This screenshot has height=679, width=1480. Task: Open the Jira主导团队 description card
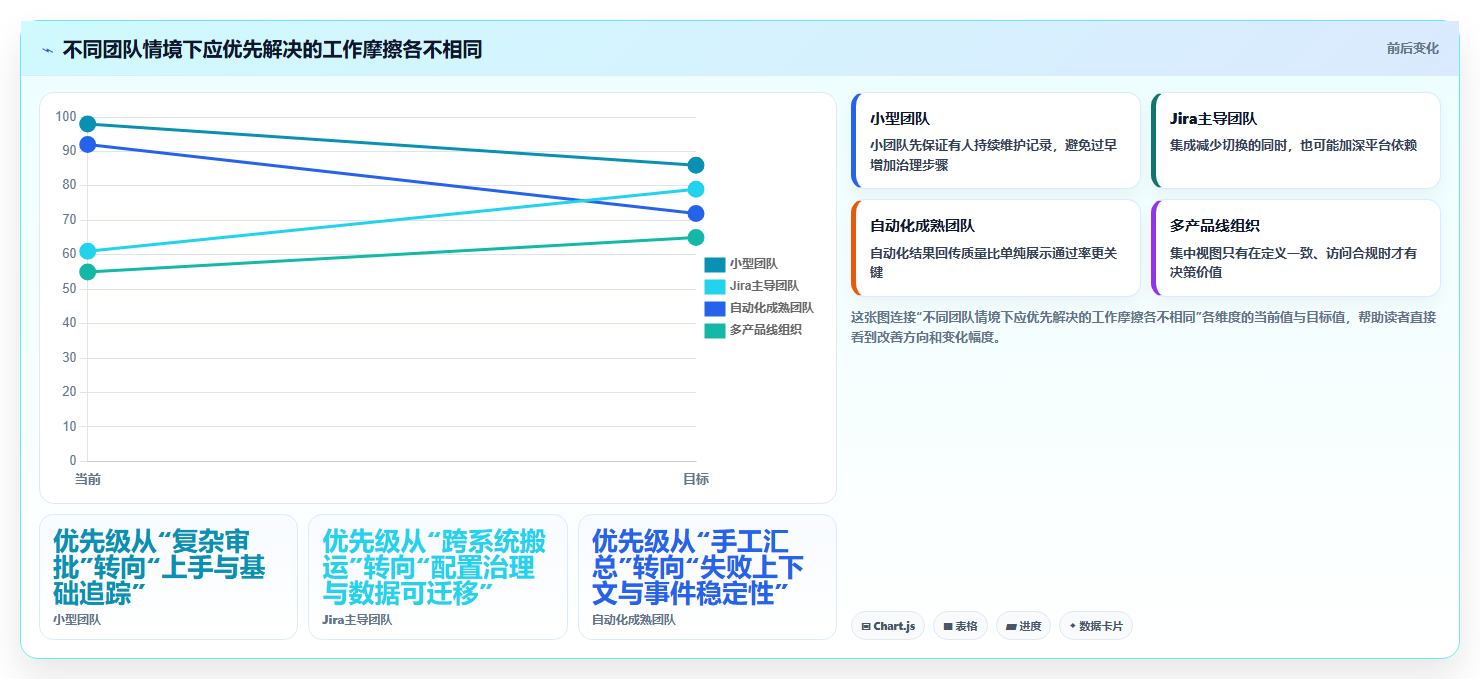coord(1296,141)
